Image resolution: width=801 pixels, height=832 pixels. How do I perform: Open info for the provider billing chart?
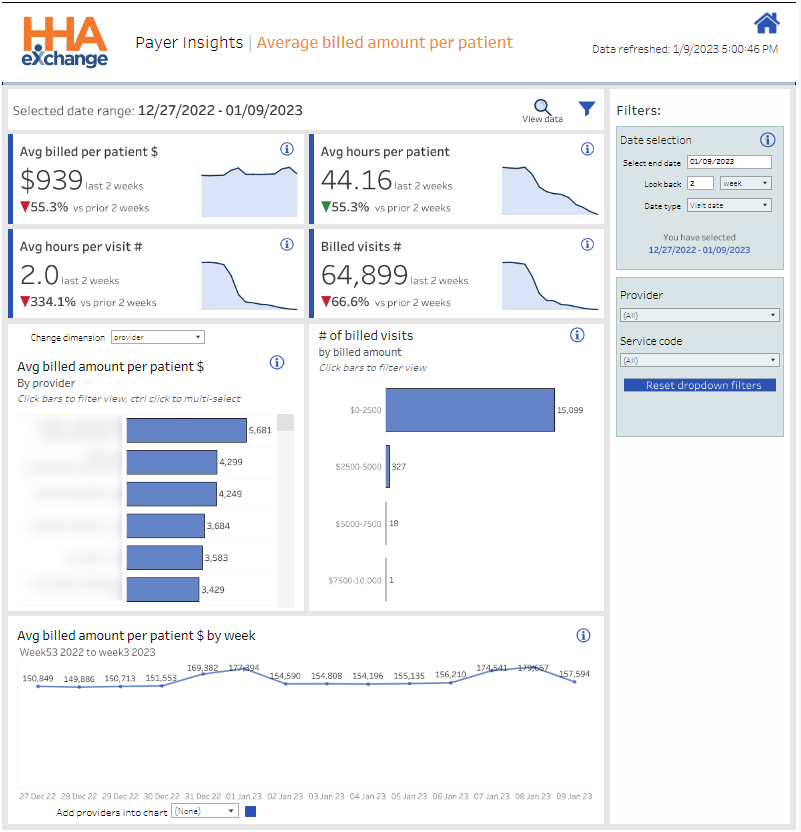tap(277, 363)
